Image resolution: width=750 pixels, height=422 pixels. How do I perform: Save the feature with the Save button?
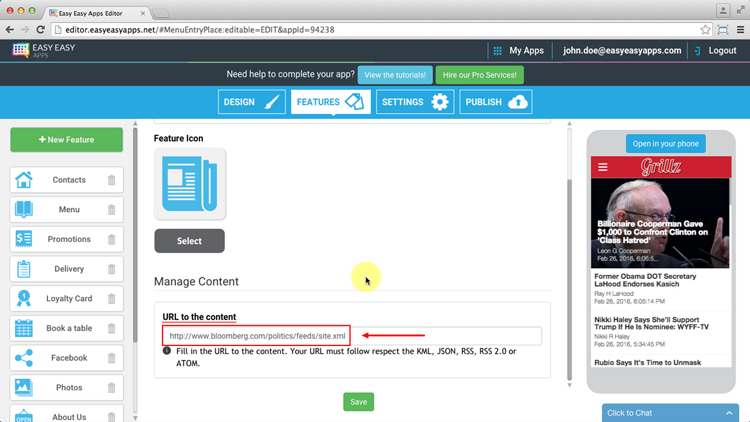[358, 402]
